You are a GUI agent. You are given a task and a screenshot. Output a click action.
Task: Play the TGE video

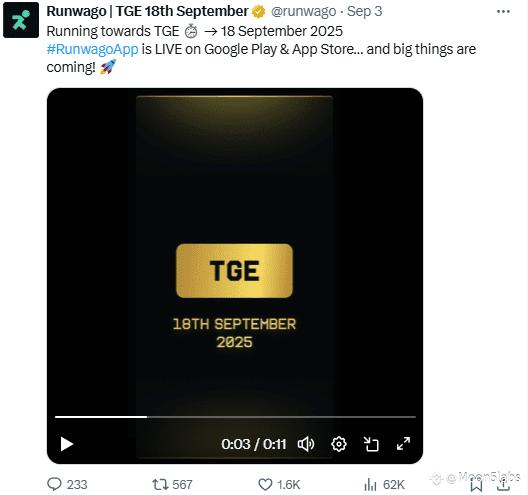click(67, 444)
